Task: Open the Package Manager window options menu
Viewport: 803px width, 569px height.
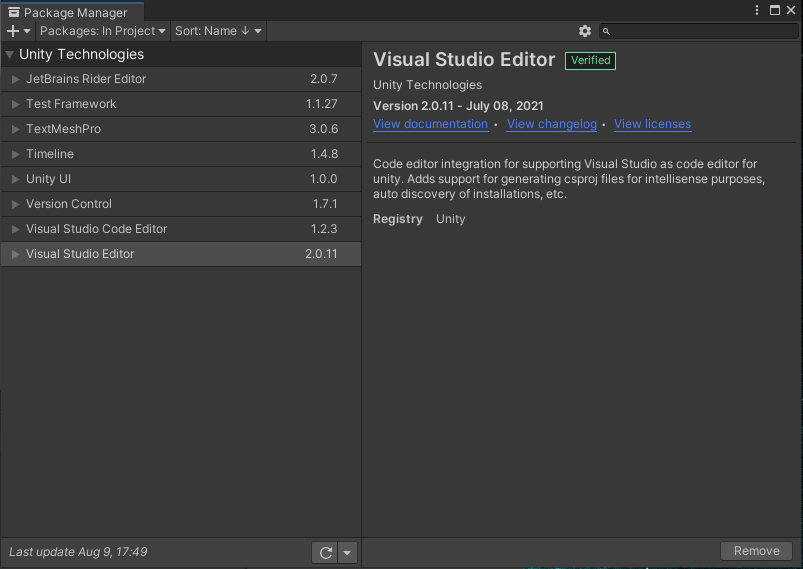Action: [757, 10]
